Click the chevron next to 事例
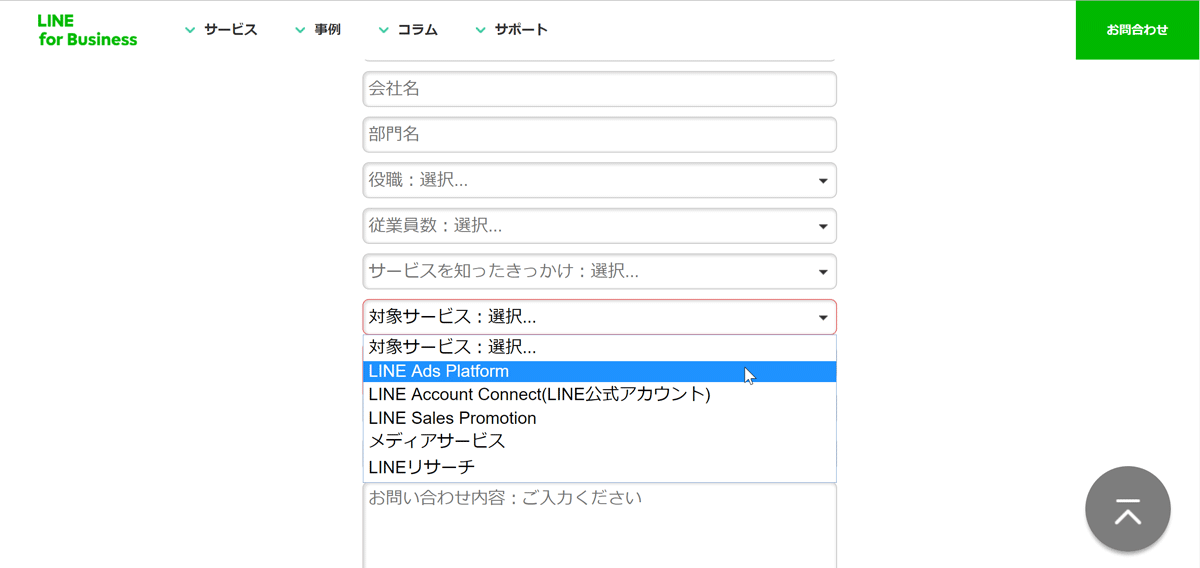This screenshot has height=568, width=1200. [300, 30]
